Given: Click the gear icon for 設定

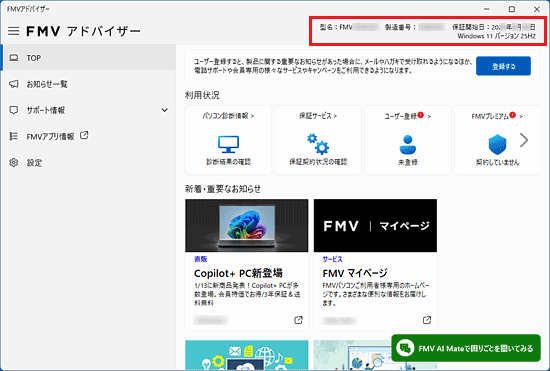Looking at the screenshot, I should point(14,163).
